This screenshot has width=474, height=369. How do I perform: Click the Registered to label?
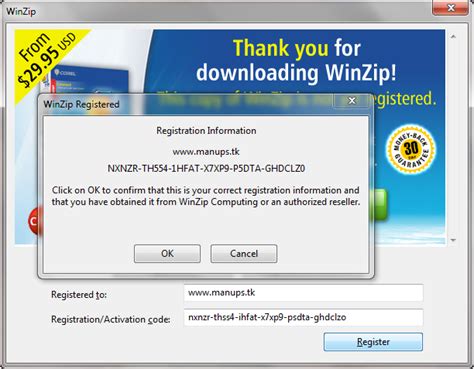click(x=79, y=295)
